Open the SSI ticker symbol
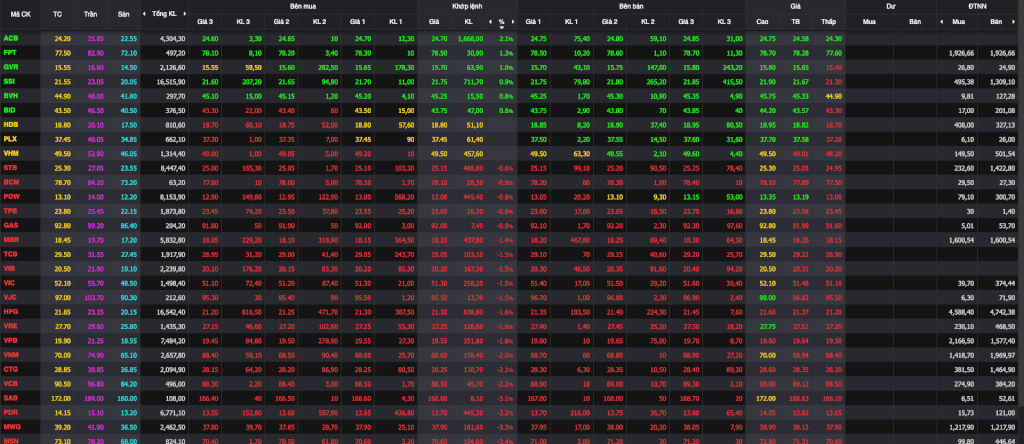1024x444 pixels. 9,81
